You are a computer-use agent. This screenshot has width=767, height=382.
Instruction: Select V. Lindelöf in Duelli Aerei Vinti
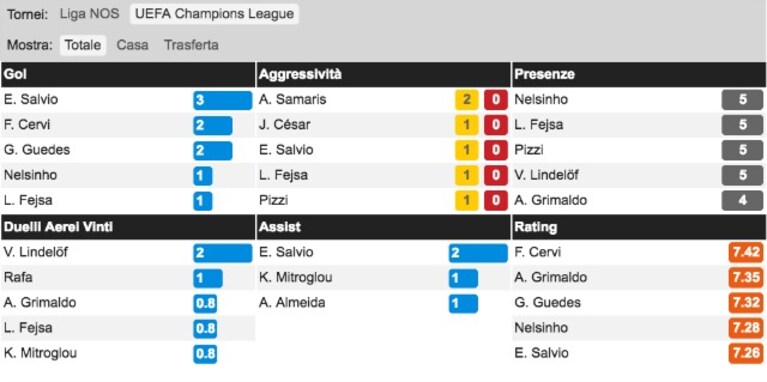click(x=36, y=252)
